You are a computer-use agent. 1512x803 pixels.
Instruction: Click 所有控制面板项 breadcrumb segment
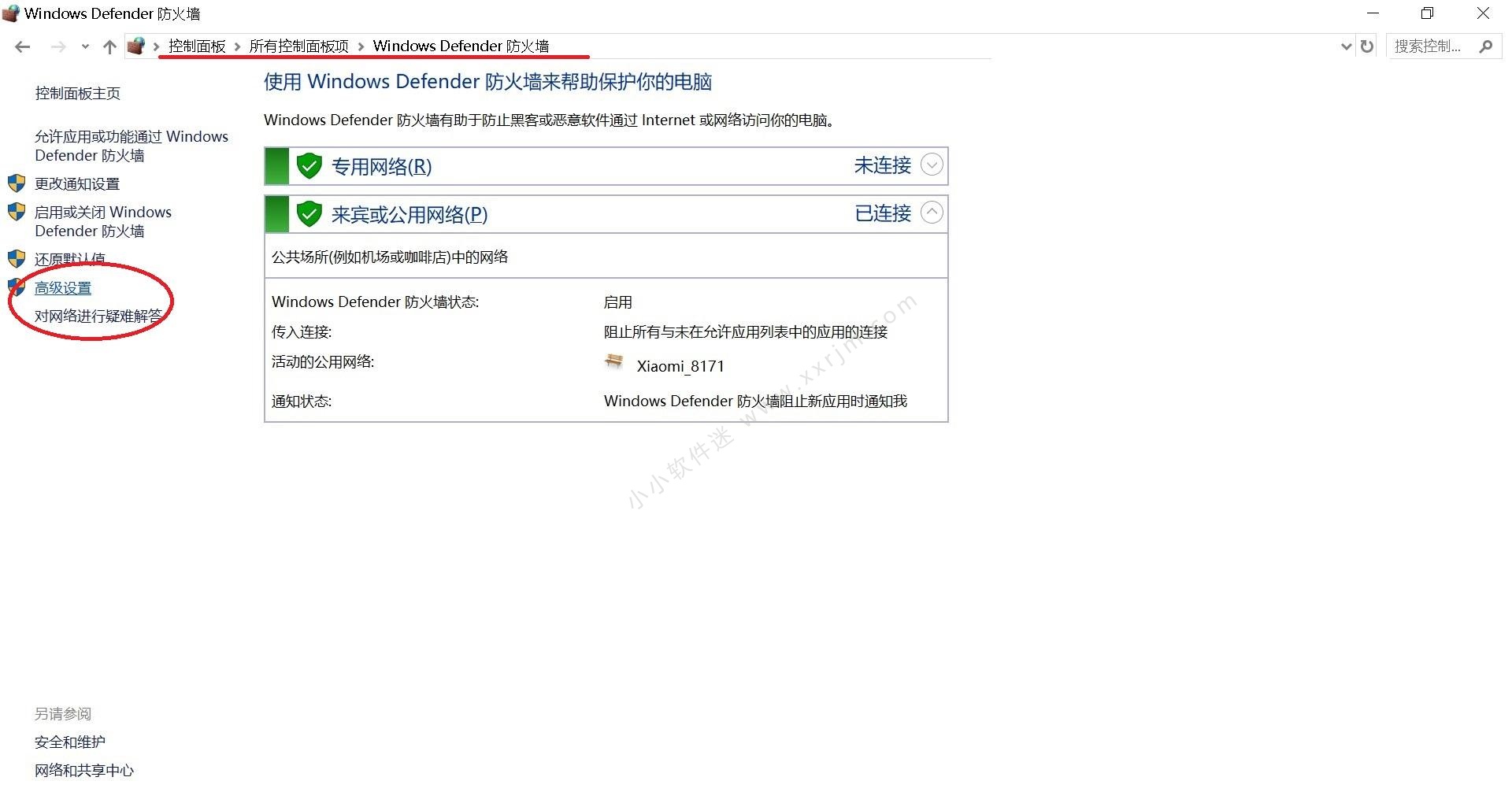click(298, 46)
